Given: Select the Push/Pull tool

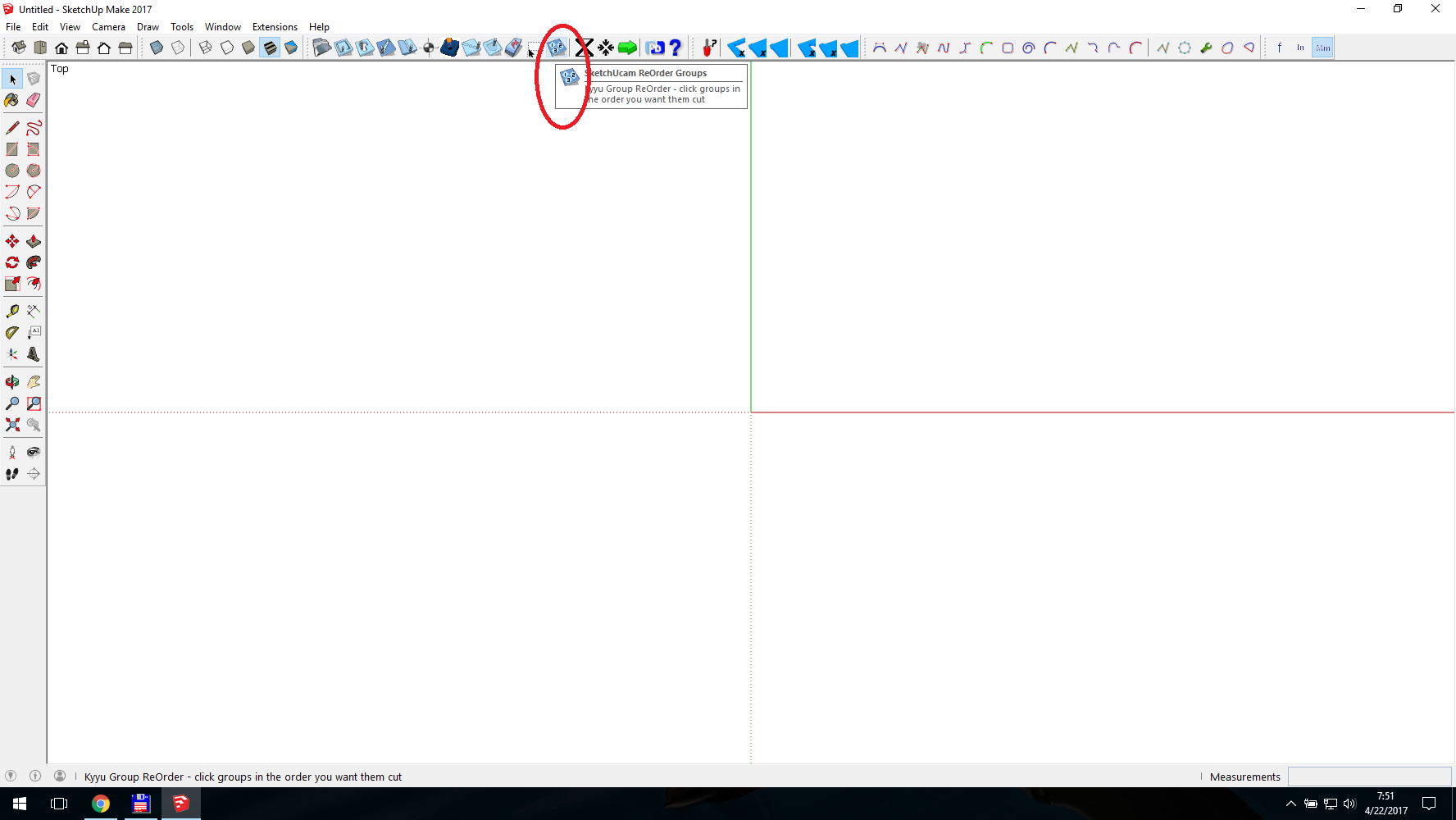Looking at the screenshot, I should tap(34, 241).
